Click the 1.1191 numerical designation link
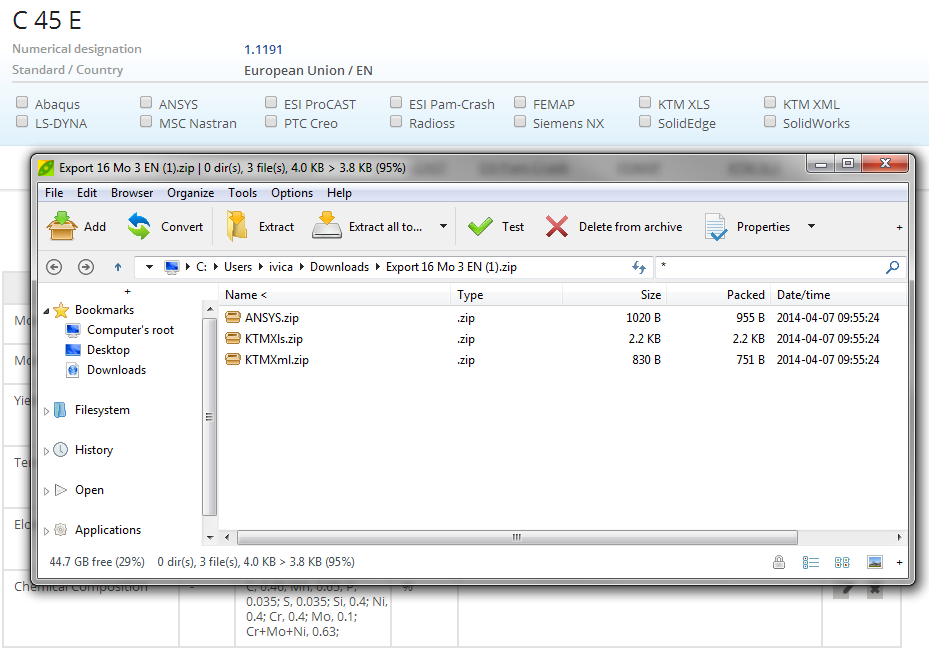 click(263, 50)
